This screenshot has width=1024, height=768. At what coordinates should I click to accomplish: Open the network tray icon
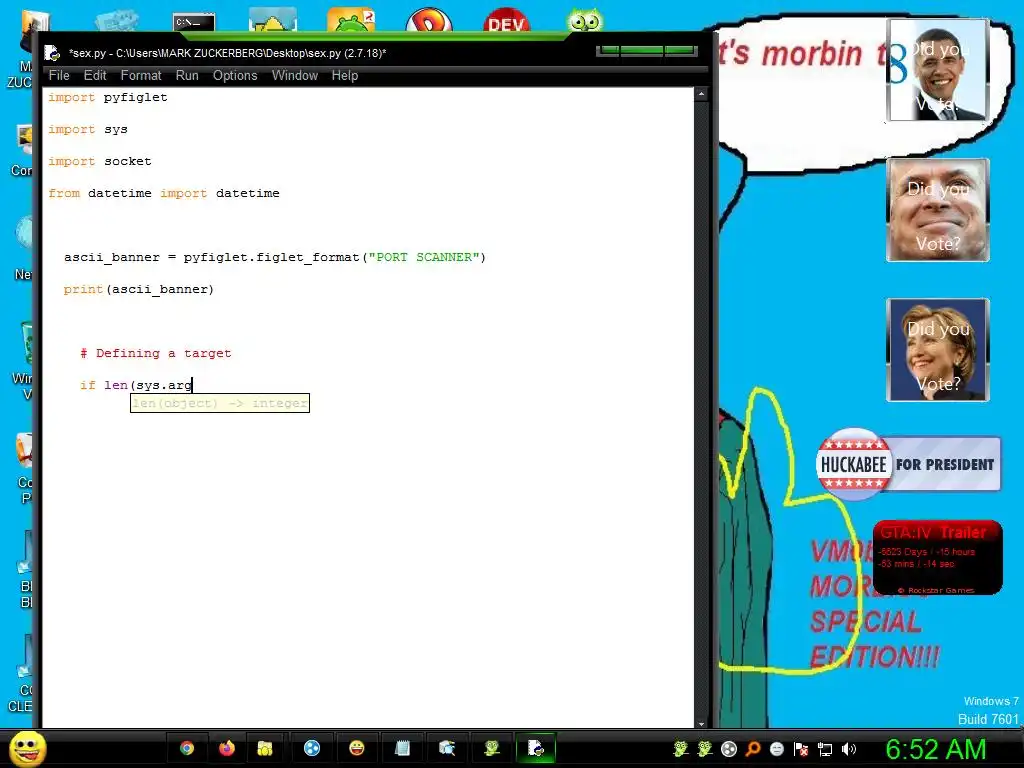tap(825, 749)
